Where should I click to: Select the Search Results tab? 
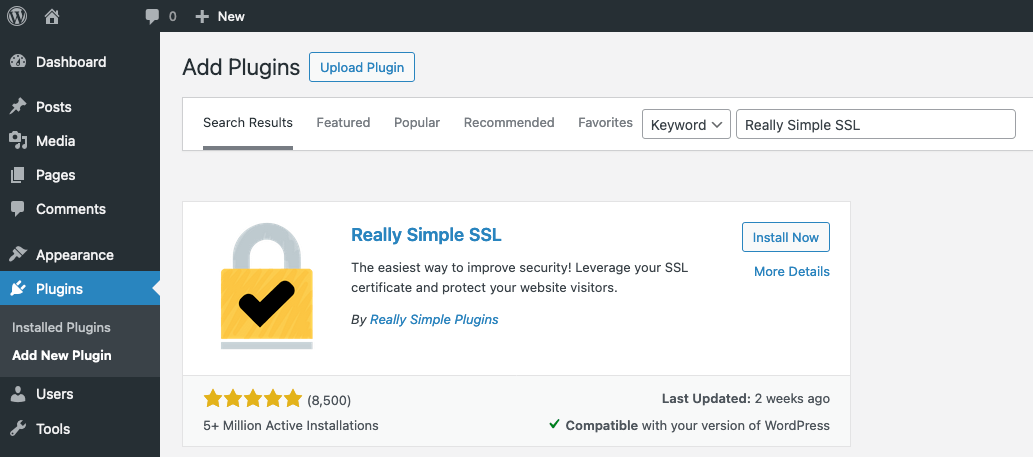point(248,123)
